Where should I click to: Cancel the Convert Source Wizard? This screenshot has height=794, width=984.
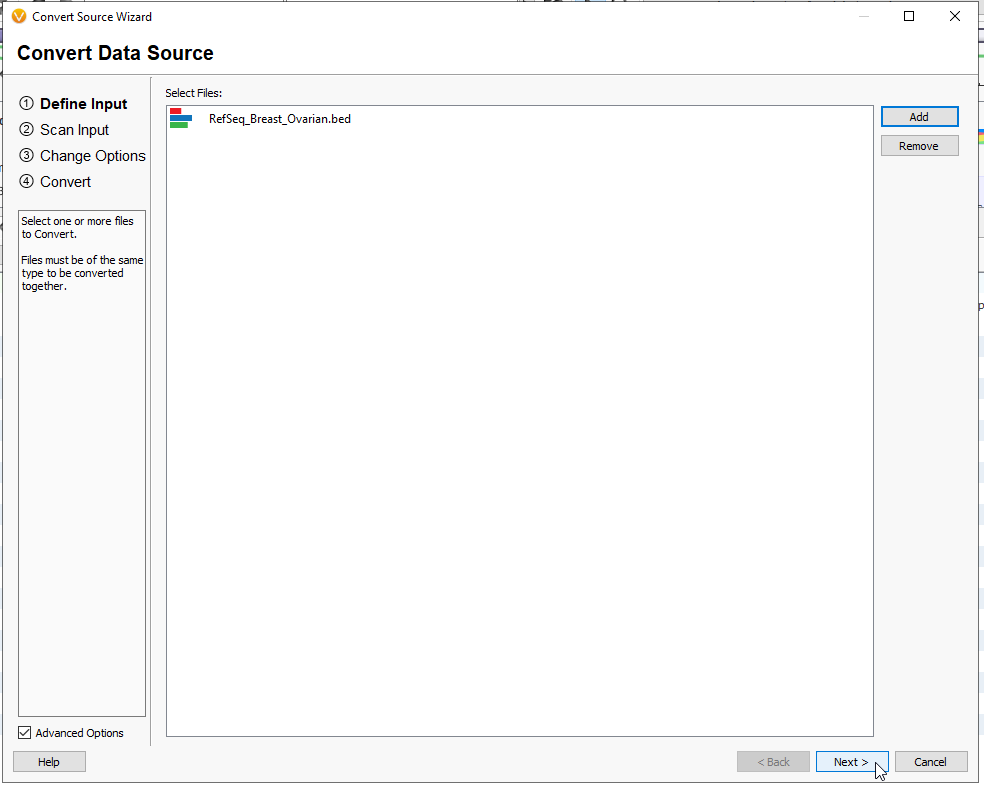click(930, 761)
